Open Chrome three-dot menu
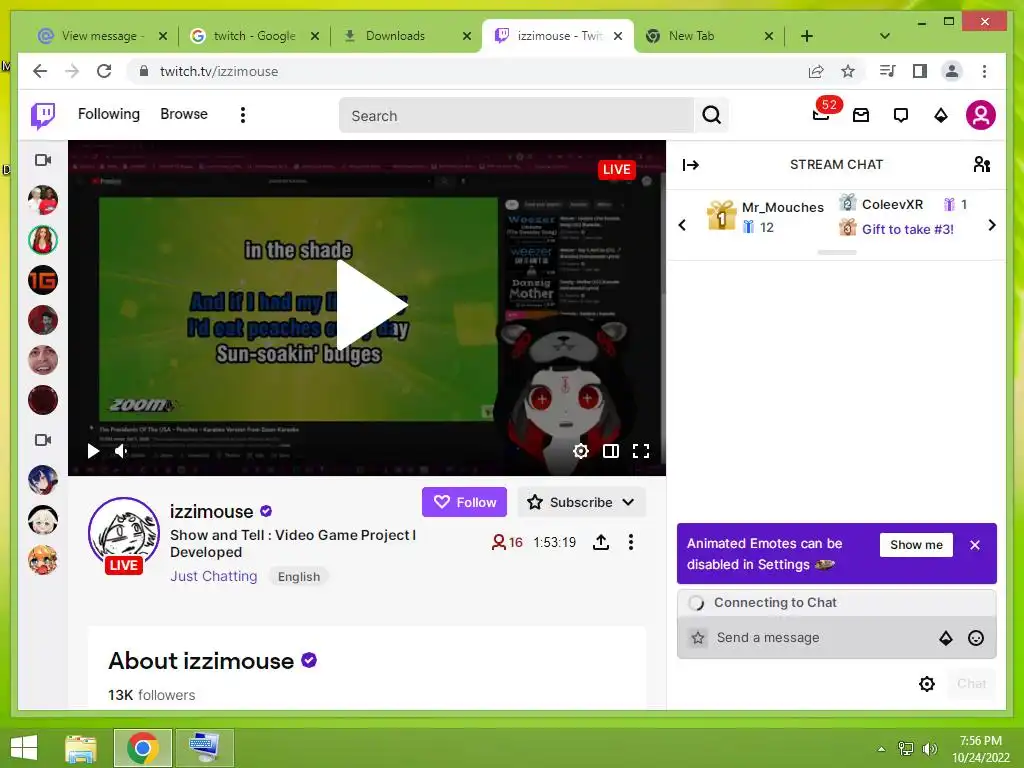The image size is (1024, 768). (x=984, y=71)
